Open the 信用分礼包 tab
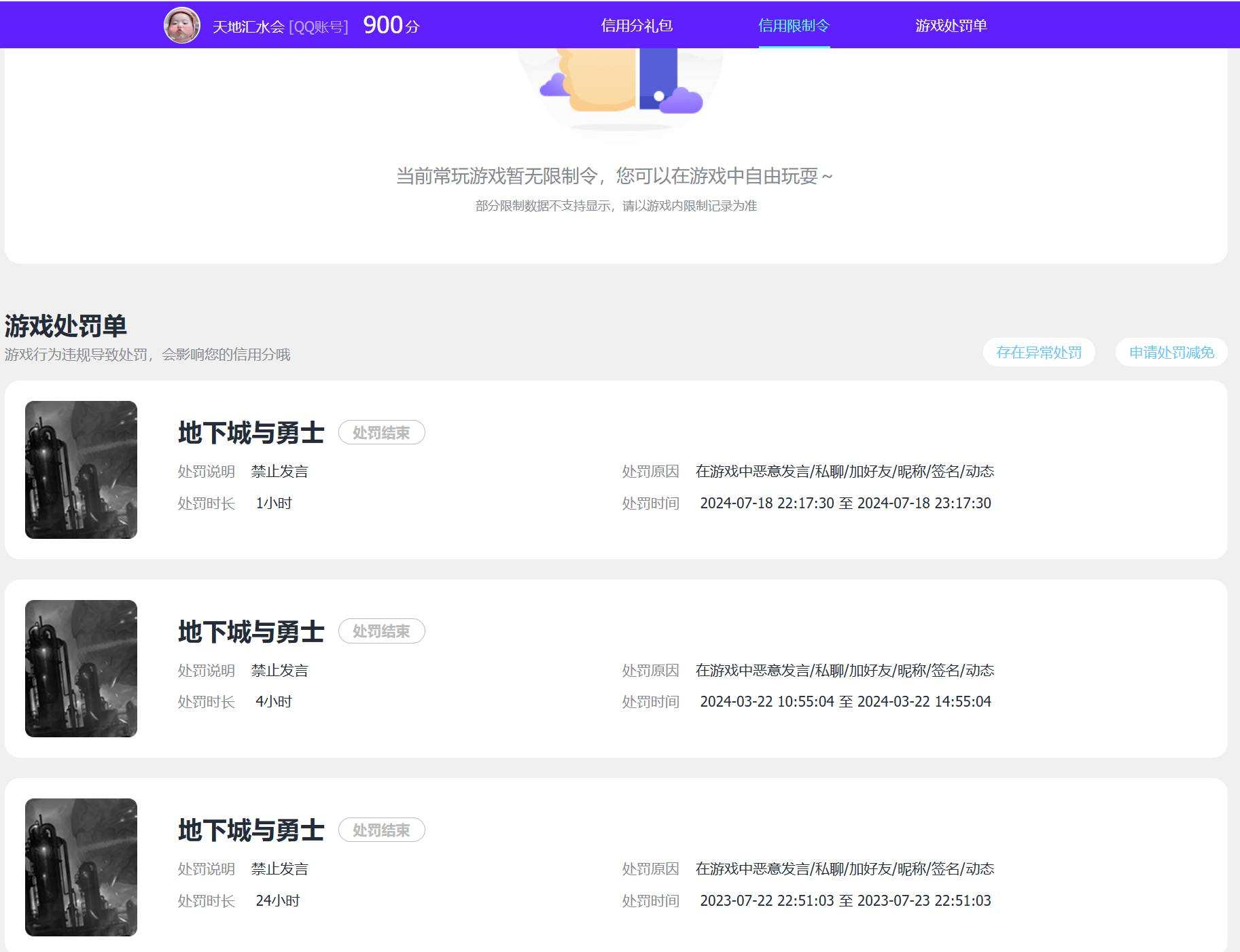1240x952 pixels. tap(637, 26)
